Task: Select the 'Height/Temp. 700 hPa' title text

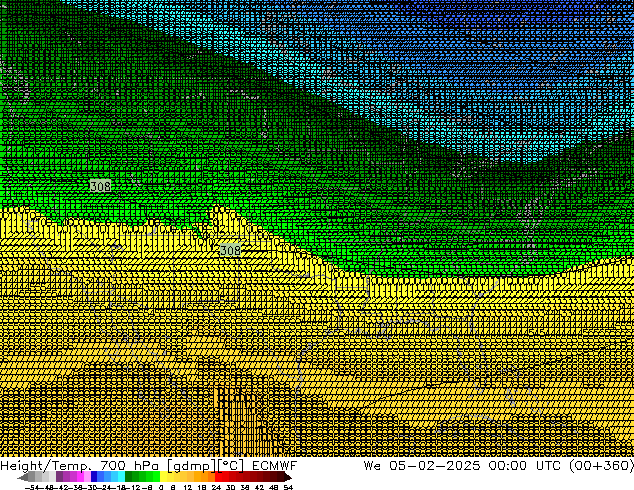Action: click(82, 465)
